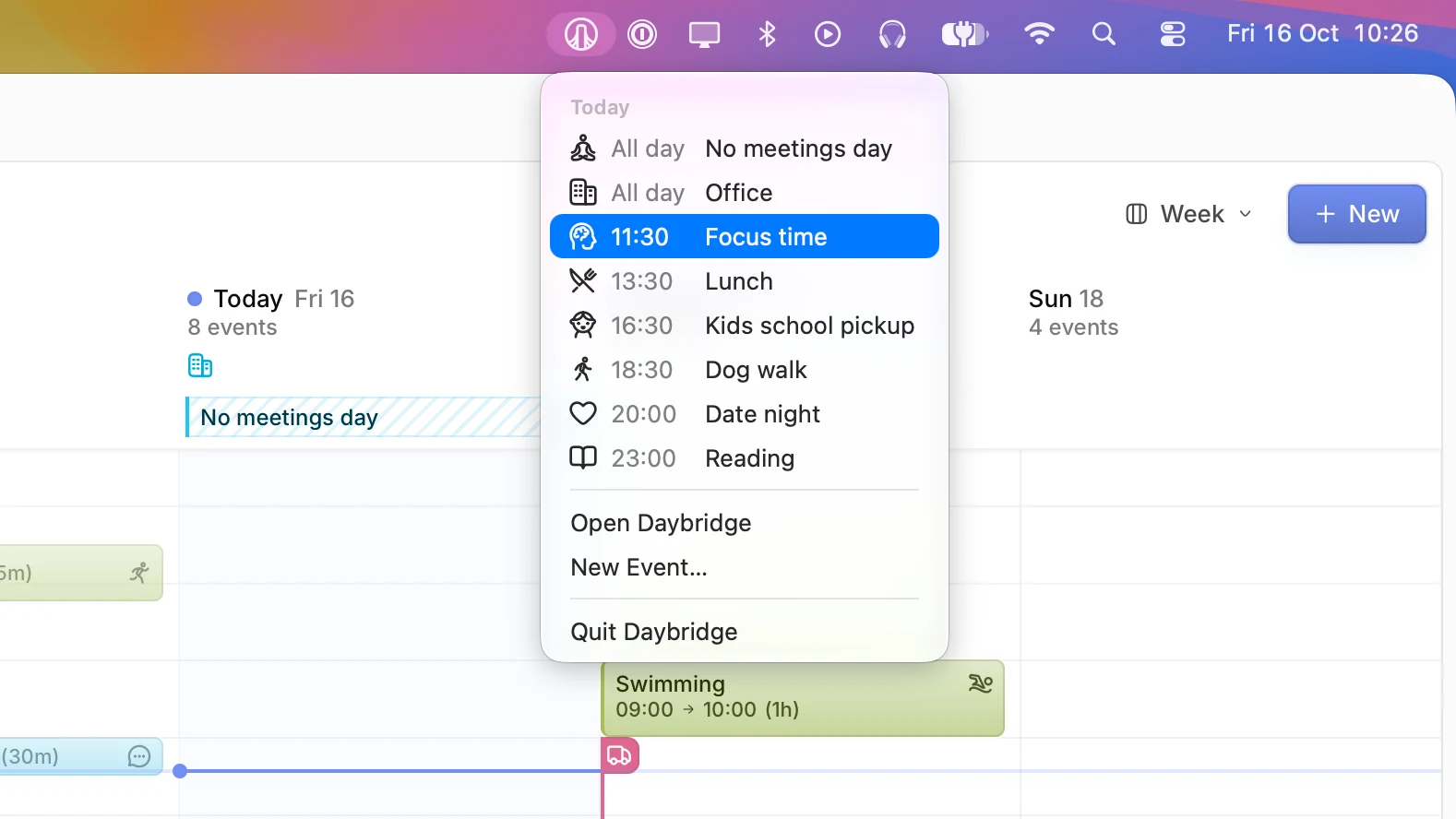Open the display menu bar icon
1456x819 pixels.
point(704,35)
